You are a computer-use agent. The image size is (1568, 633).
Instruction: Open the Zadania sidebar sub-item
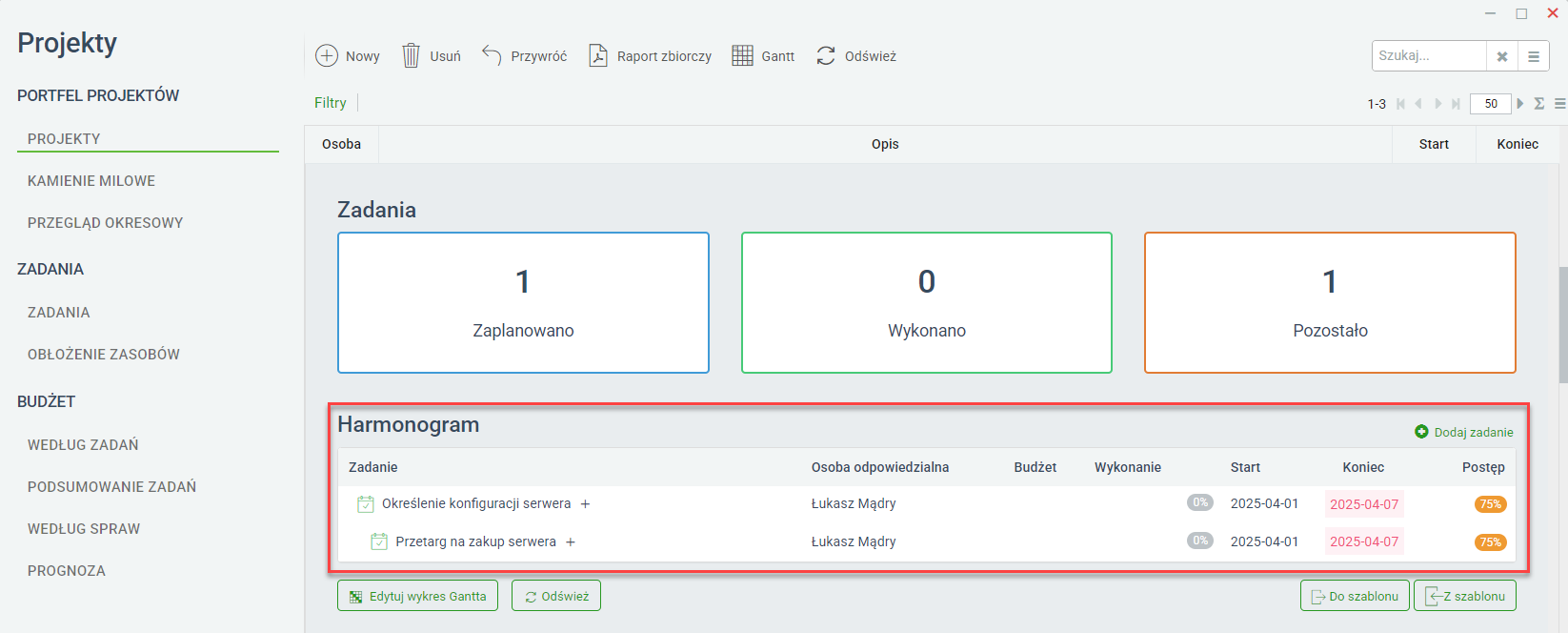point(58,313)
